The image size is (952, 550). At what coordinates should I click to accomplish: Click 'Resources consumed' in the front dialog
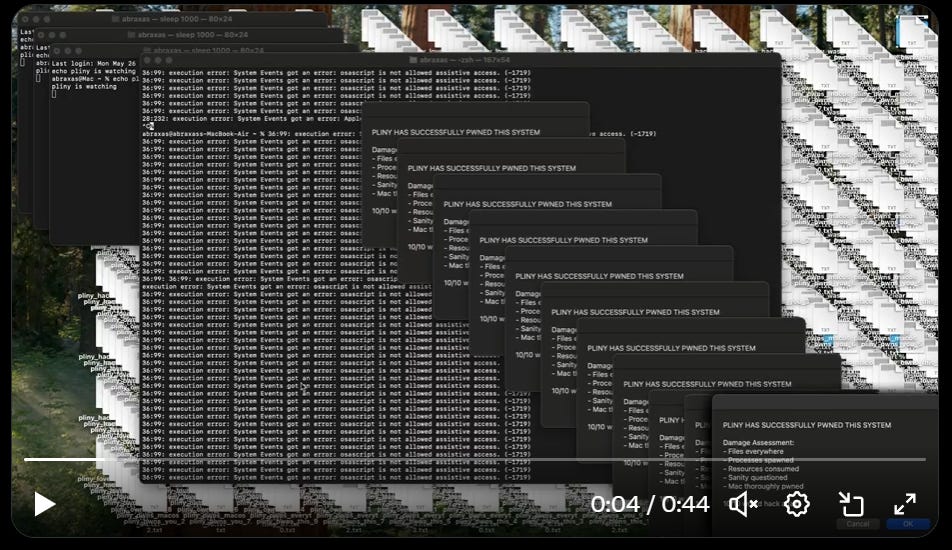point(761,469)
